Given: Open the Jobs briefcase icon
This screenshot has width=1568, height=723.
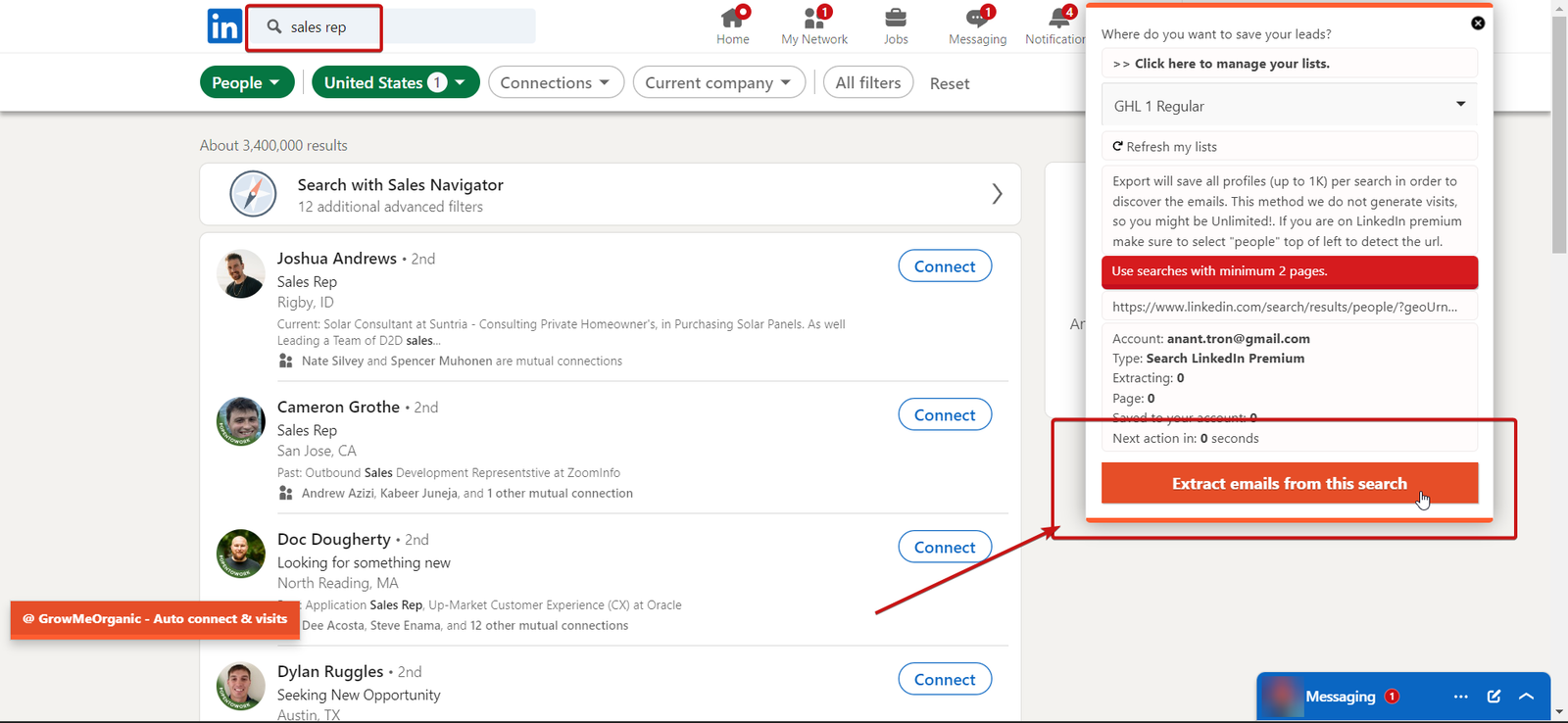Looking at the screenshot, I should tap(896, 18).
